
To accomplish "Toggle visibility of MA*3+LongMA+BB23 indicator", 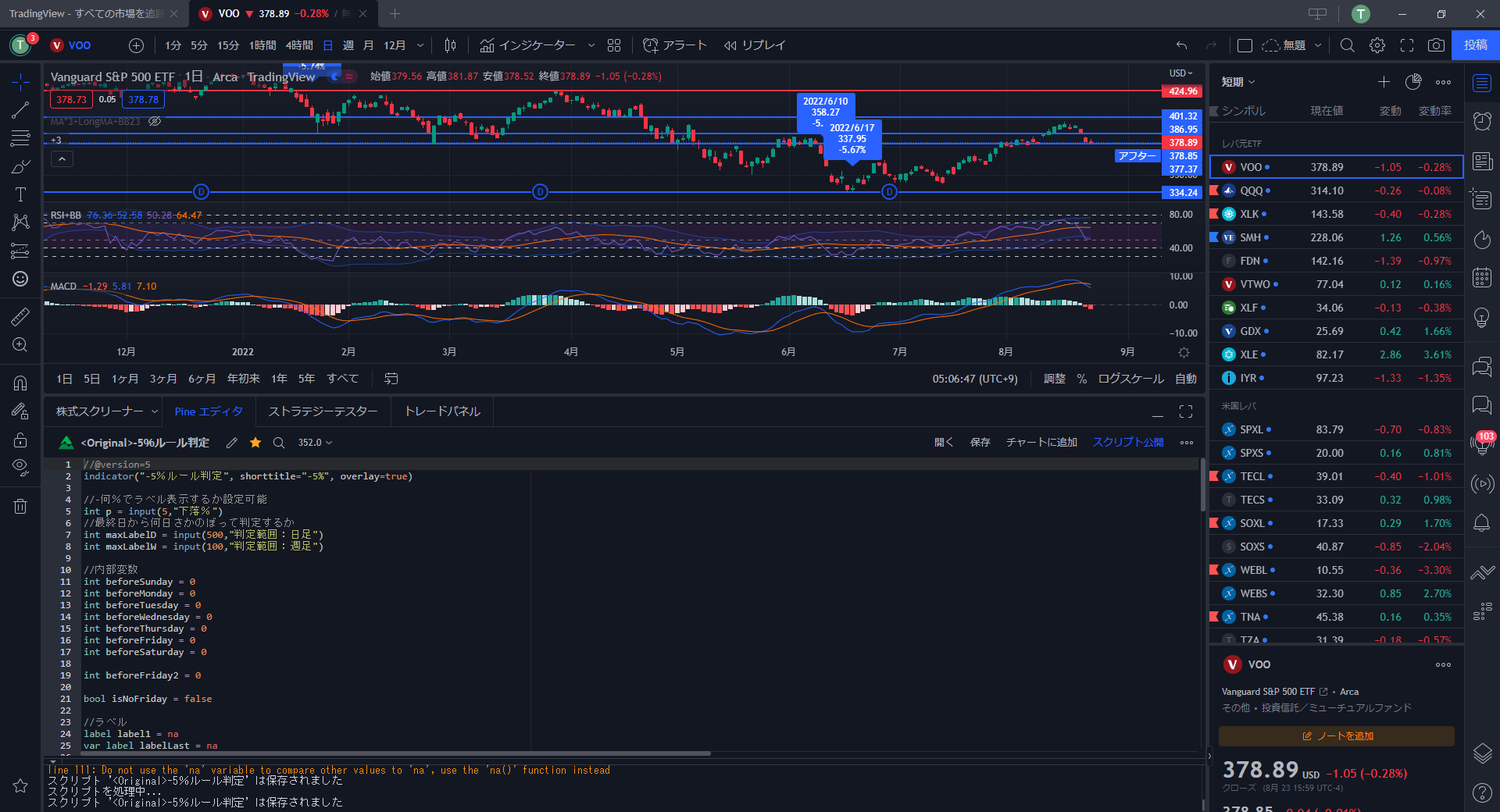I will pyautogui.click(x=155, y=122).
